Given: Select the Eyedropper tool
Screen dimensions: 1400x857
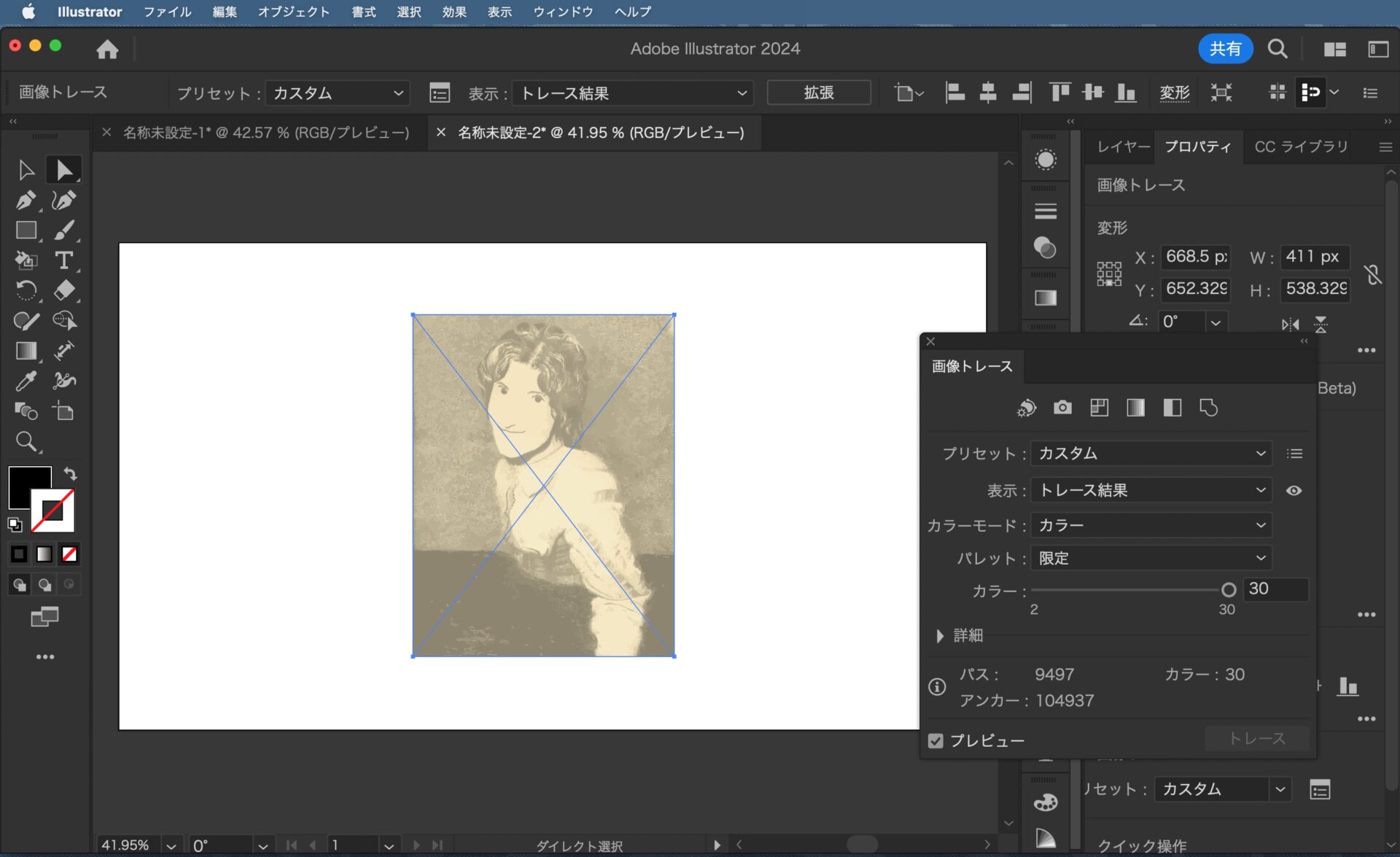Looking at the screenshot, I should 26,381.
